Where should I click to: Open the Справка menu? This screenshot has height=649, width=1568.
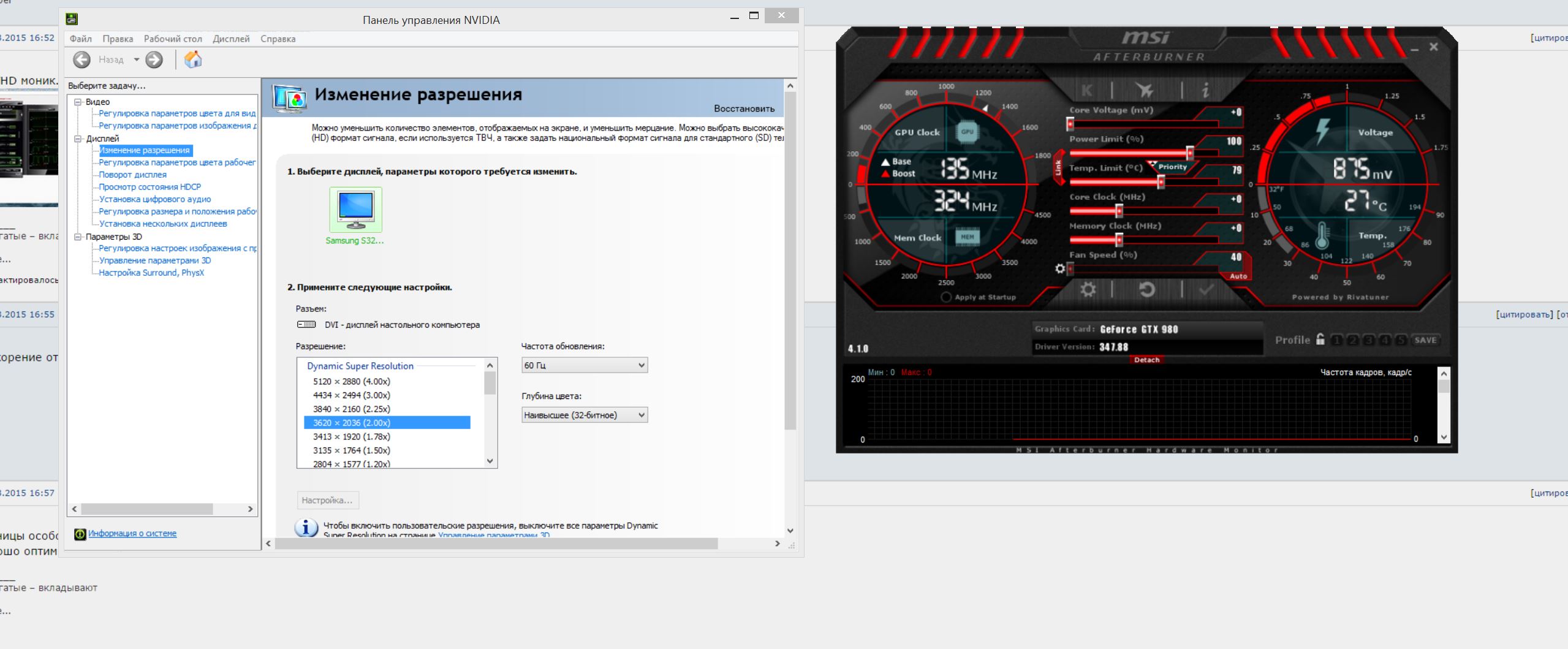pos(278,39)
